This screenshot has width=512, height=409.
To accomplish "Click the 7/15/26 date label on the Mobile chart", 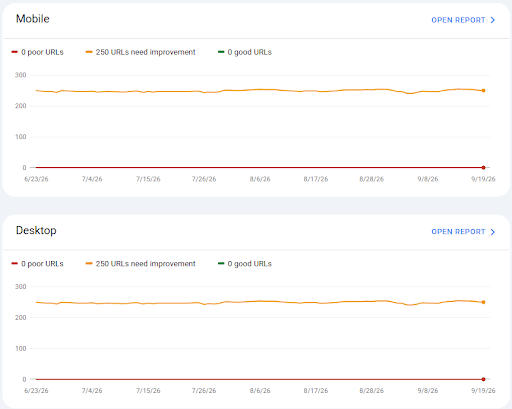I will [148, 179].
